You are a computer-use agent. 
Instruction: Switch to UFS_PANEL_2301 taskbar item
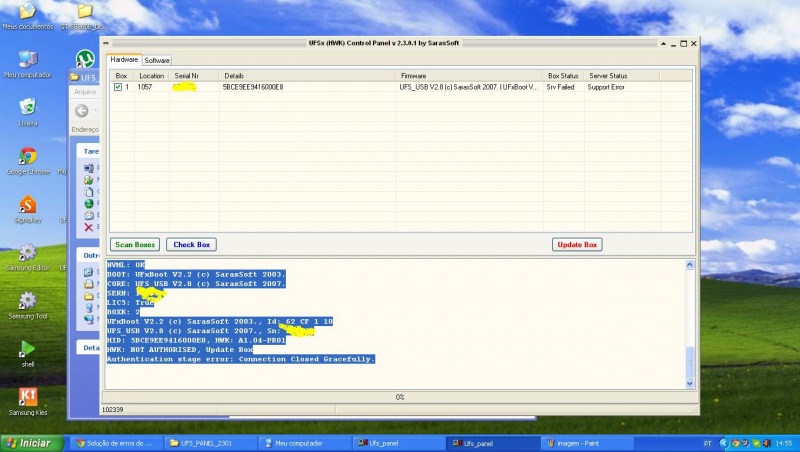209,443
